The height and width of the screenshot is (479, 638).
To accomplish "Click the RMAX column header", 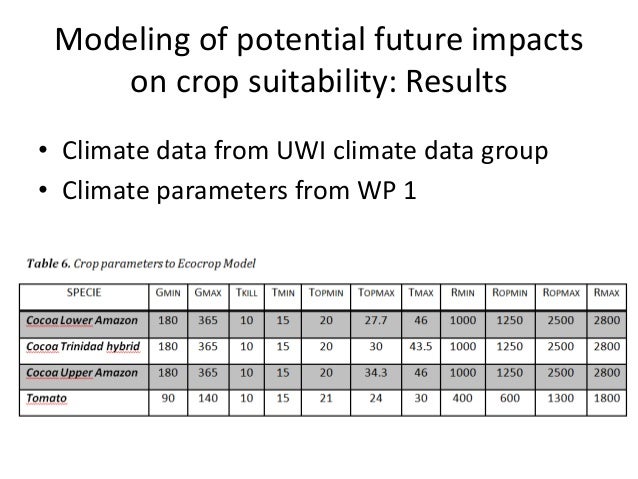I will [x=606, y=293].
